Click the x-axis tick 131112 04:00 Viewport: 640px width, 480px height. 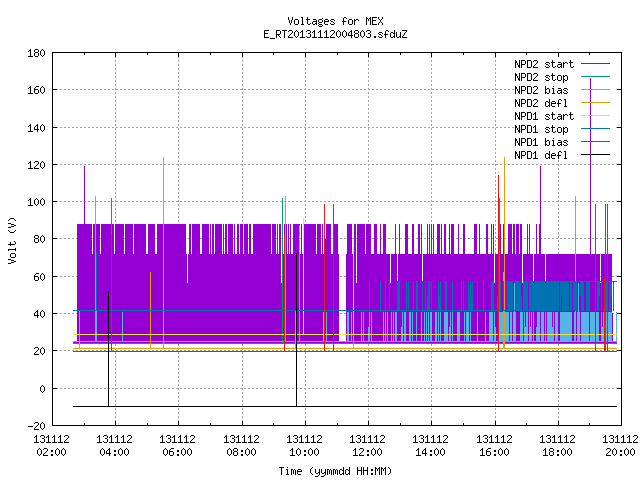click(115, 446)
